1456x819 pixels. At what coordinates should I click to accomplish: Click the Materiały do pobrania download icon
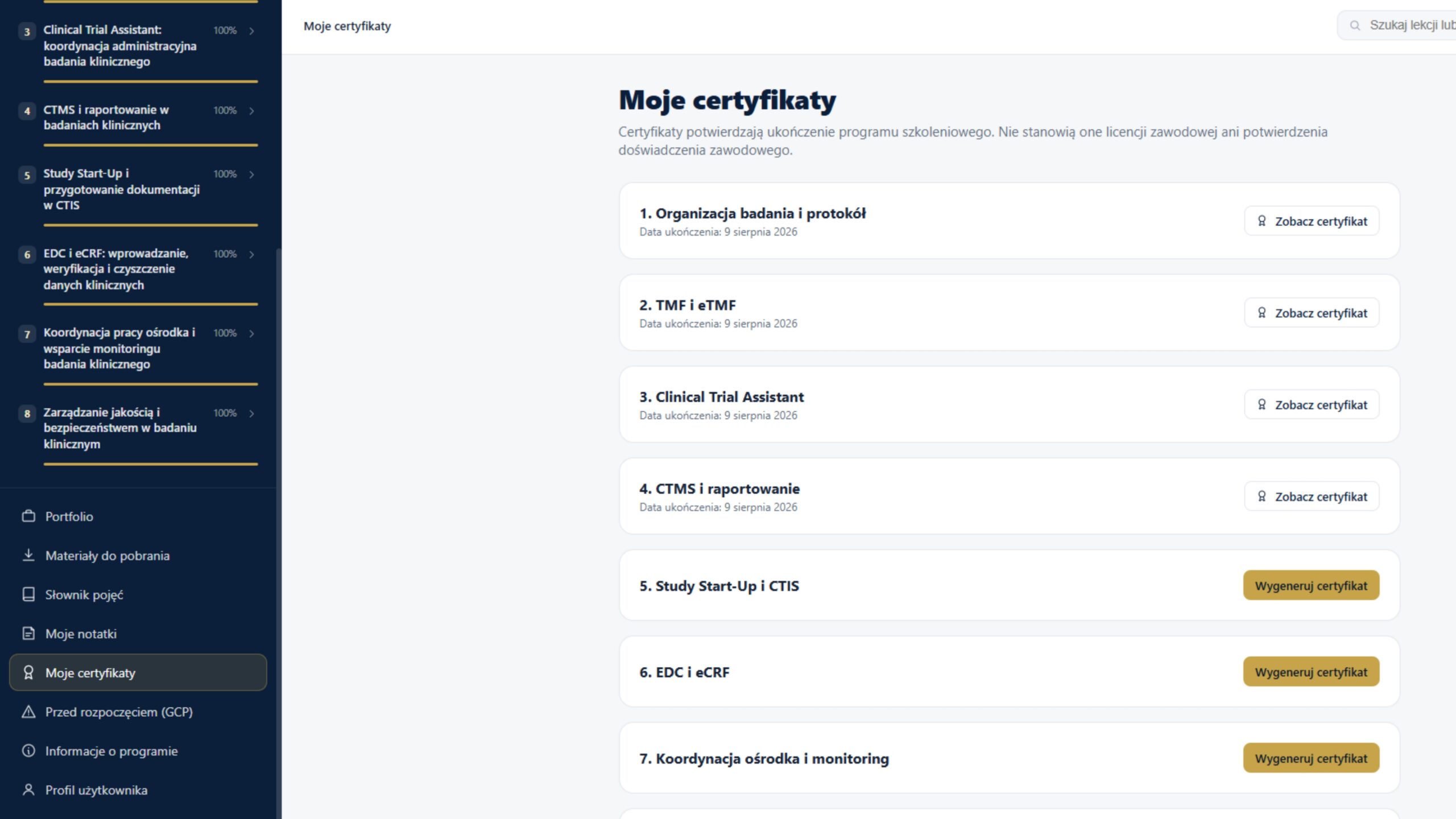point(28,555)
